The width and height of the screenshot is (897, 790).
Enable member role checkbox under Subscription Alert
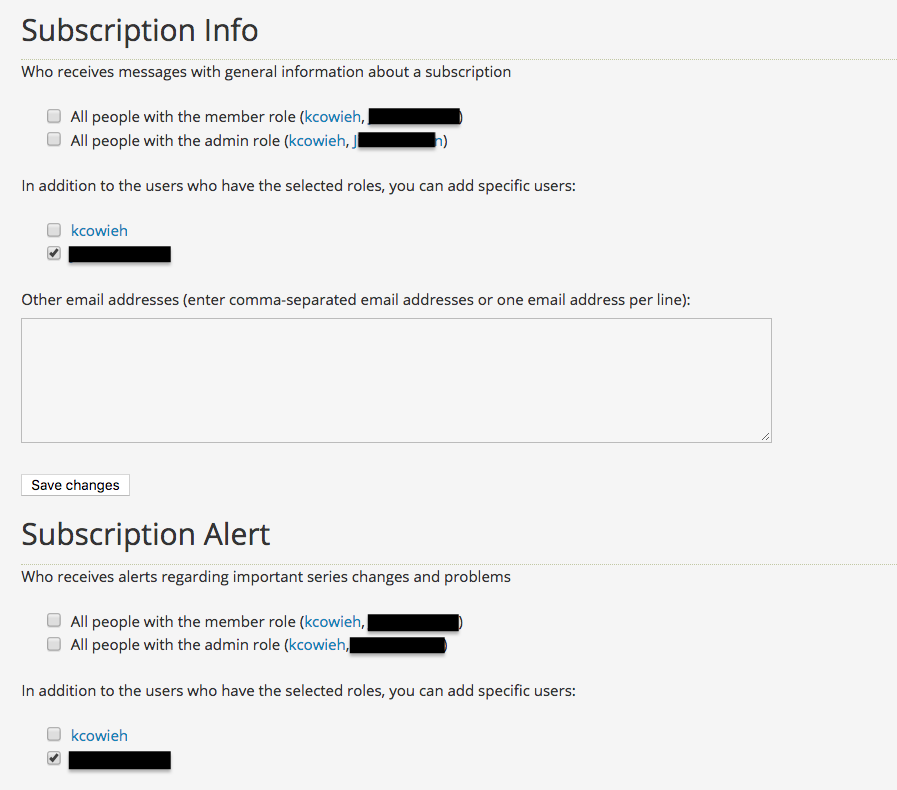[54, 621]
